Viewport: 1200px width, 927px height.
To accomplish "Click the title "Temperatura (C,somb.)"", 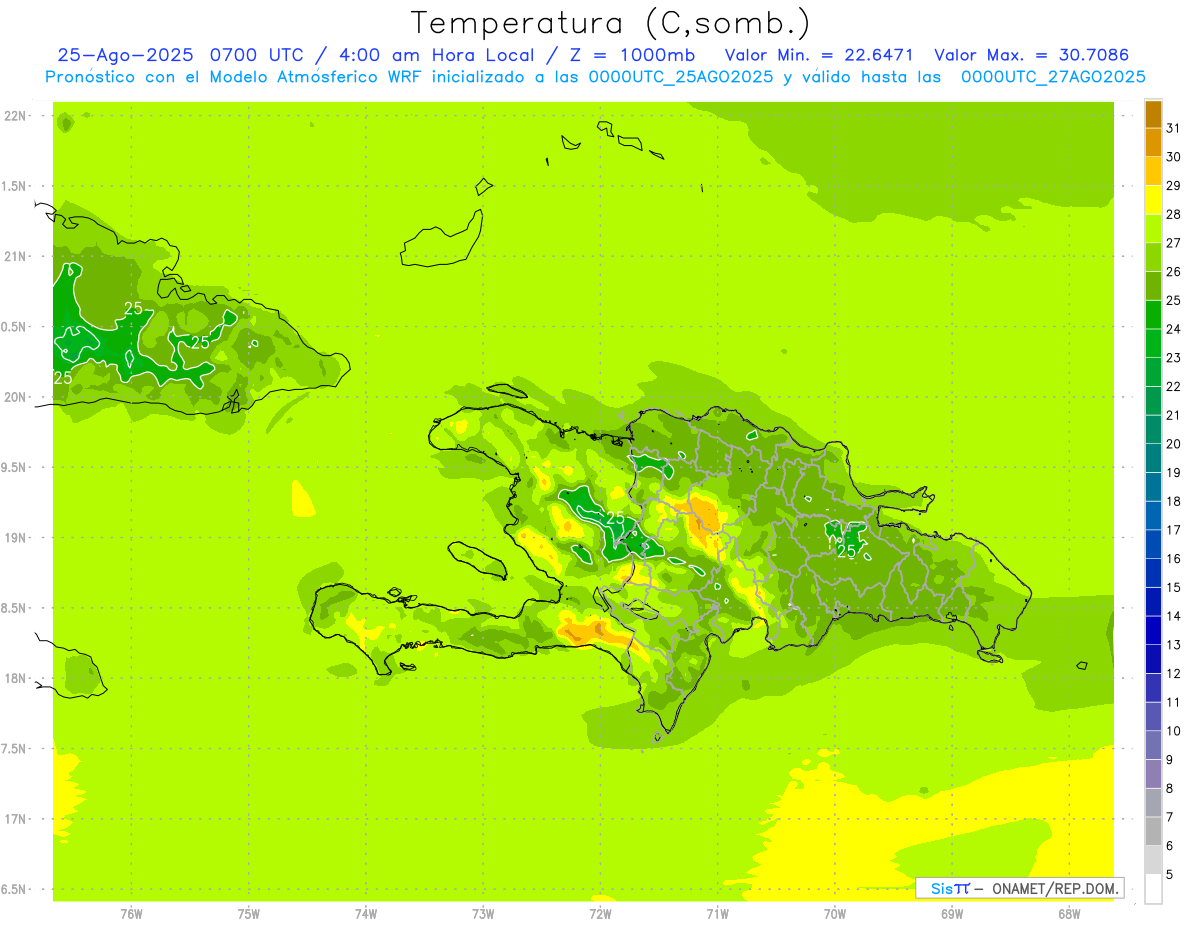I will tap(610, 24).
